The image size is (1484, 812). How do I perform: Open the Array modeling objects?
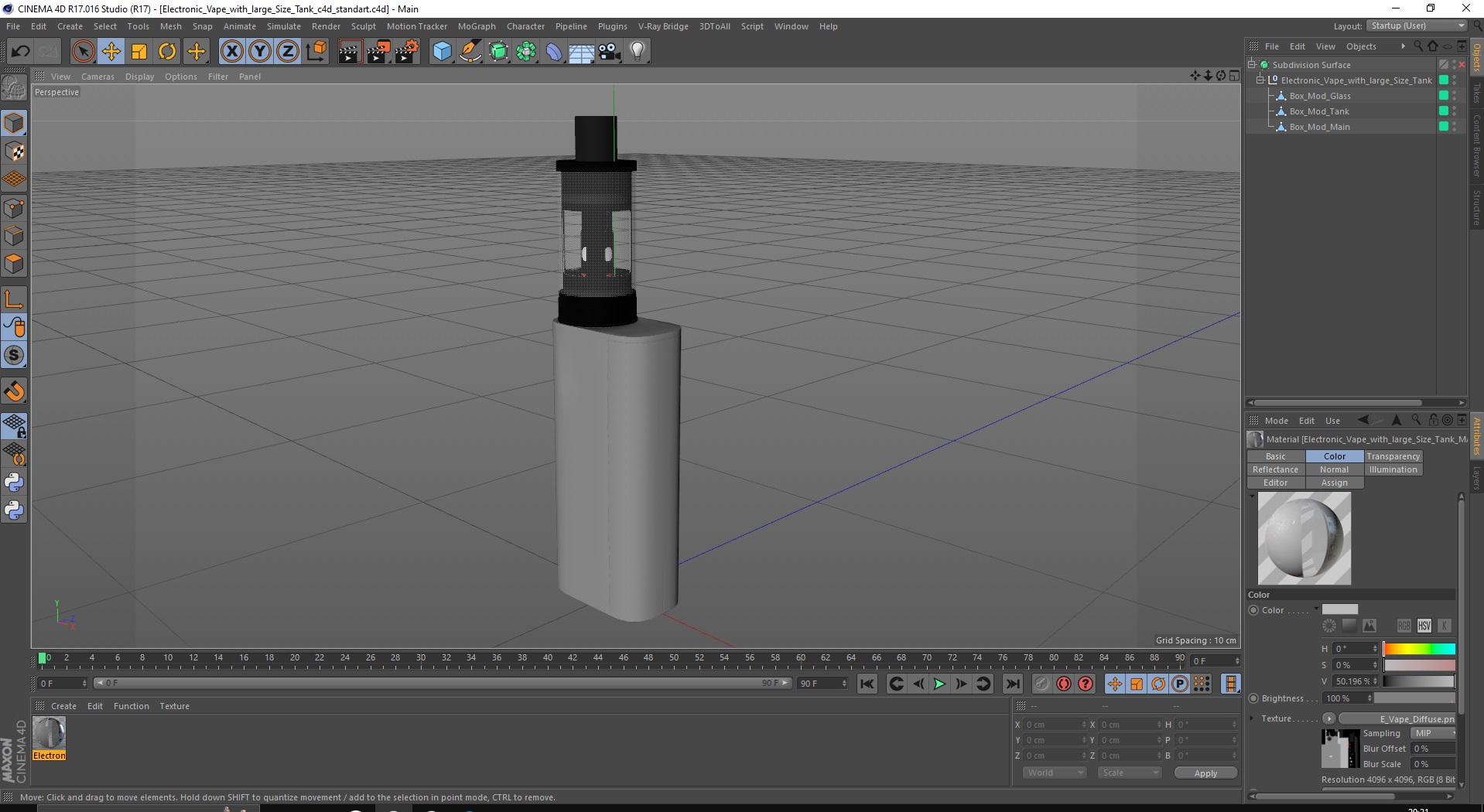coord(527,52)
